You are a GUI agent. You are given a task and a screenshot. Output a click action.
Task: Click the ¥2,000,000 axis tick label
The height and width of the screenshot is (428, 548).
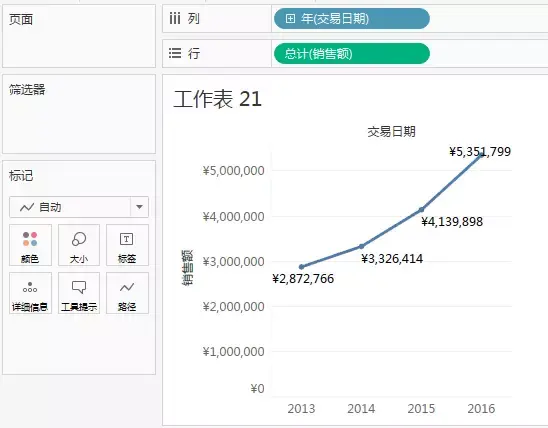pyautogui.click(x=233, y=307)
